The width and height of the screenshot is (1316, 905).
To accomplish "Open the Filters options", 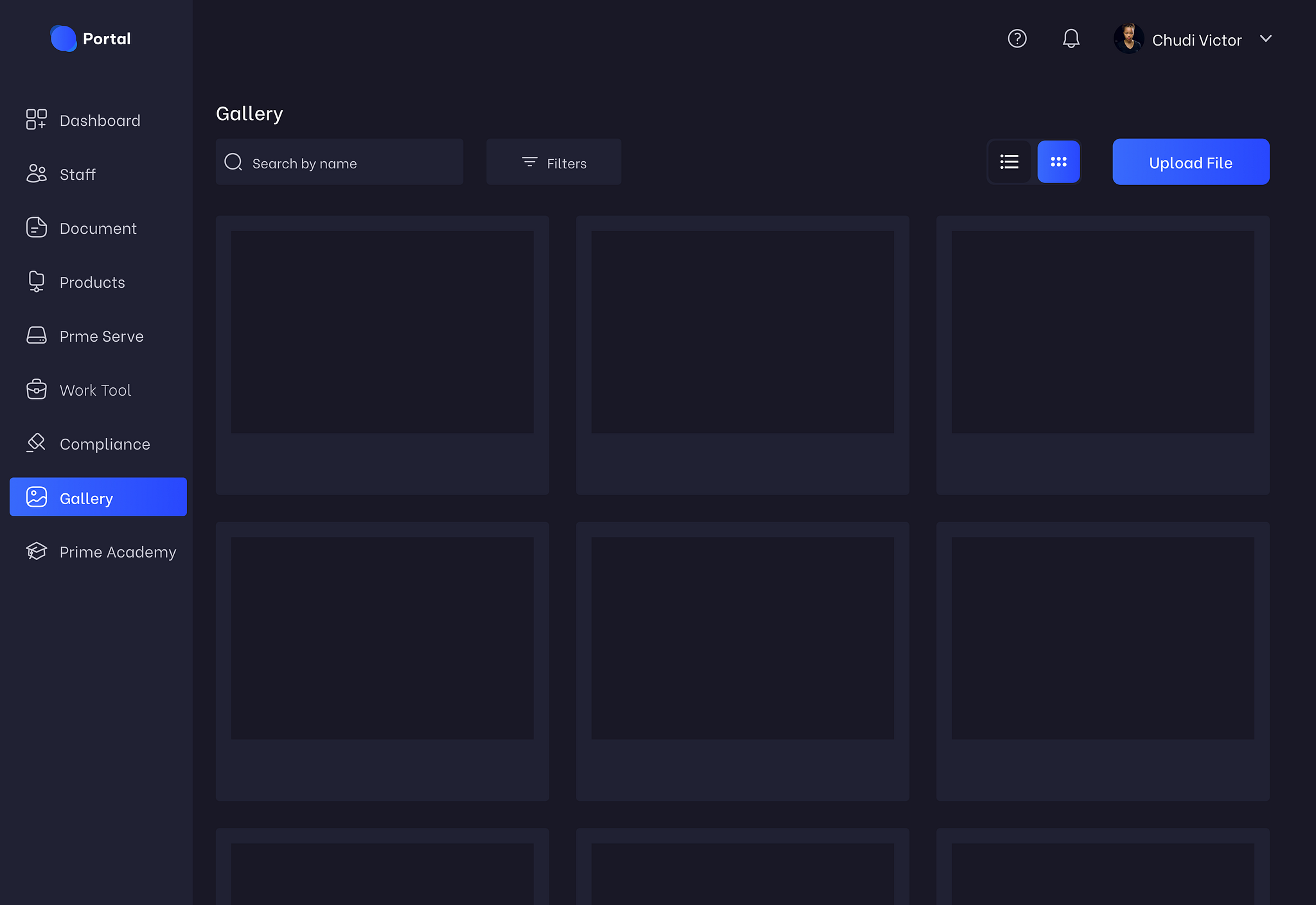I will [x=553, y=163].
